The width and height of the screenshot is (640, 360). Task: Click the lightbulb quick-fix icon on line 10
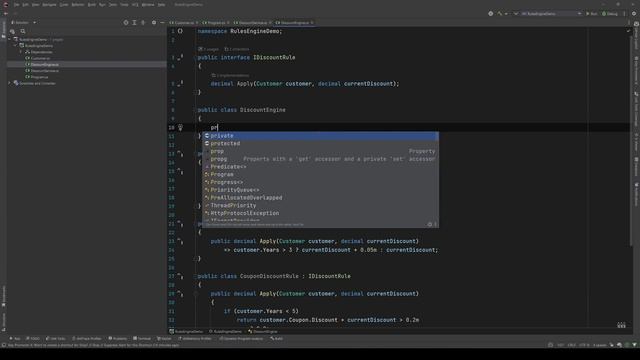pos(180,127)
